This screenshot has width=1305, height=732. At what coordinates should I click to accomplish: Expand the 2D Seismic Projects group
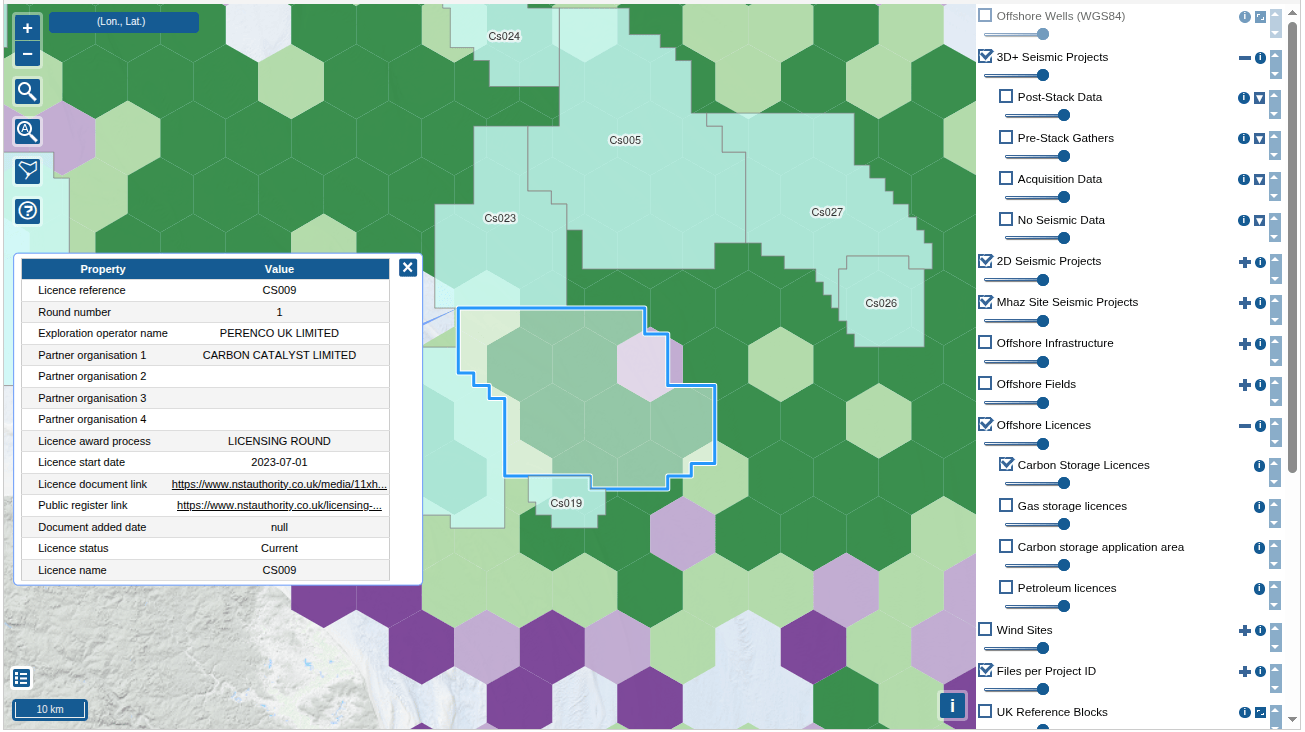[1245, 262]
